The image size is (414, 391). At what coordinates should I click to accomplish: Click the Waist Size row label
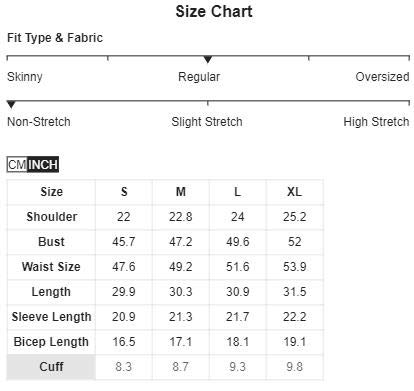(x=51, y=267)
